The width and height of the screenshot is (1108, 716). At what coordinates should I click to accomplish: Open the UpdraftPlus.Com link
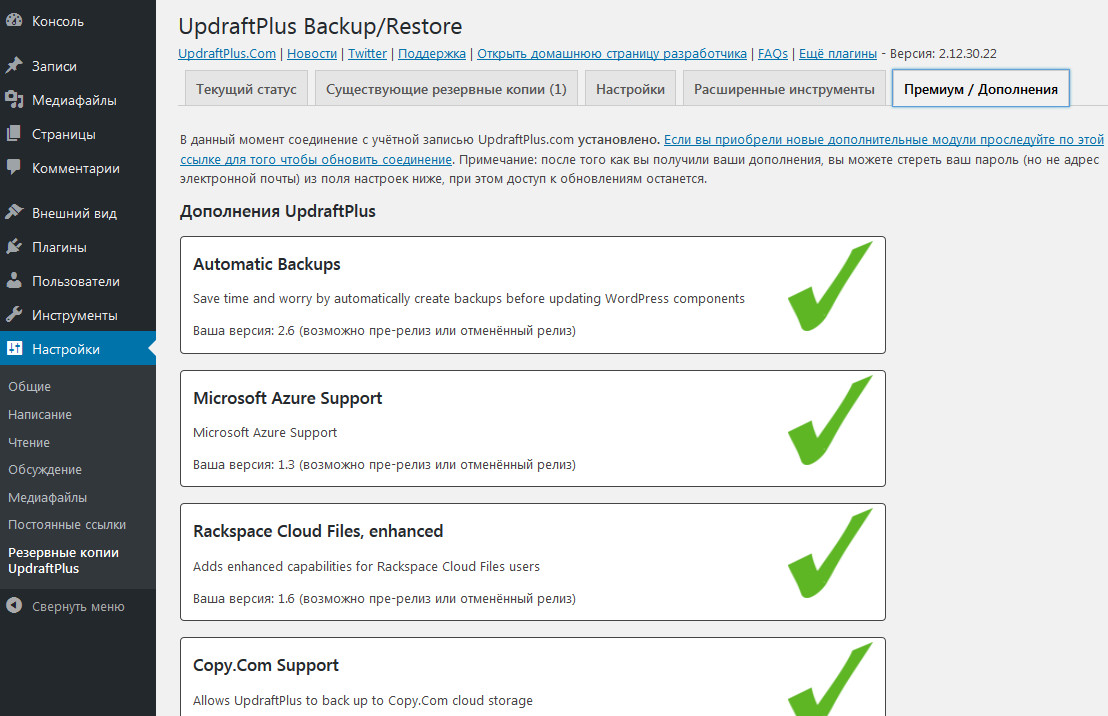(x=227, y=54)
